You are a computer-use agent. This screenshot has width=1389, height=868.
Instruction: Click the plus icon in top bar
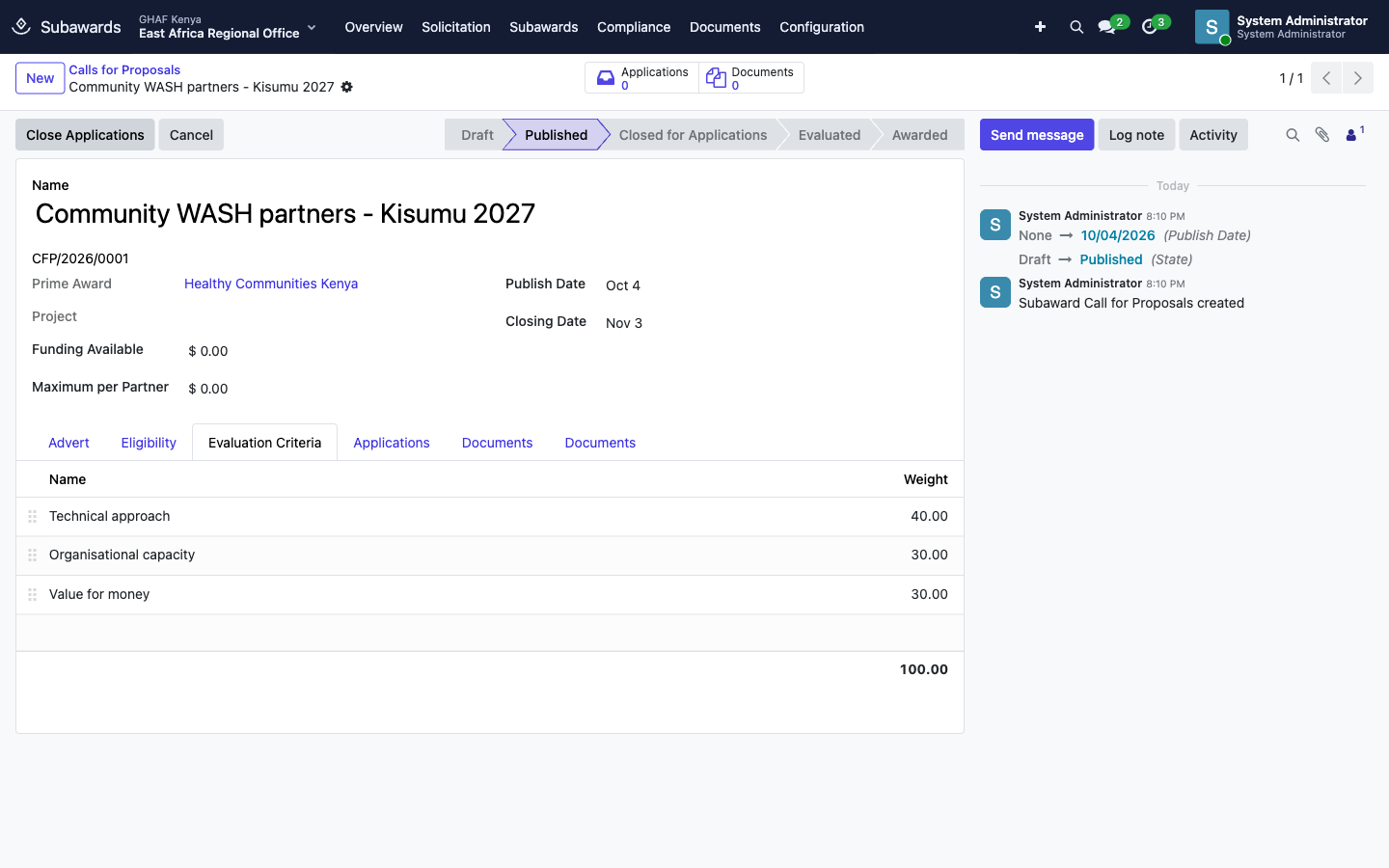point(1040,27)
